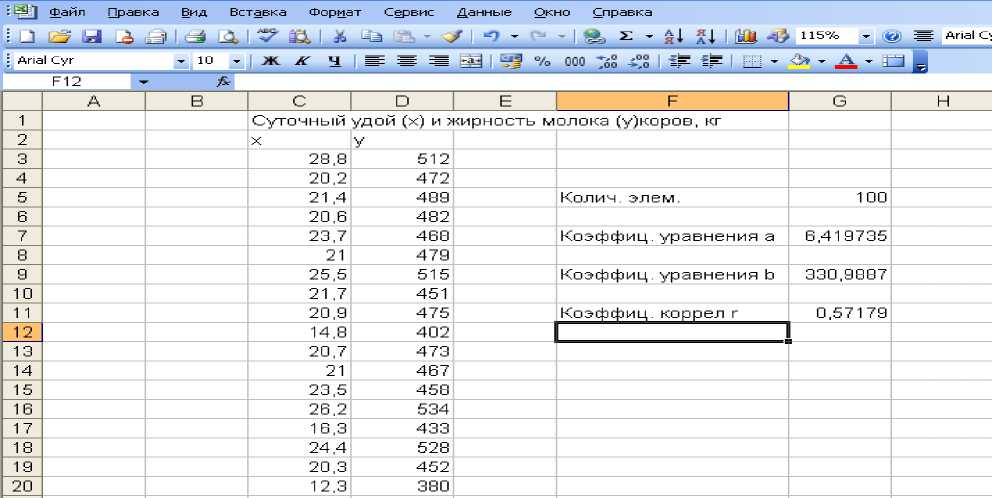Image resolution: width=992 pixels, height=498 pixels.
Task: Undo the last action
Action: click(491, 36)
